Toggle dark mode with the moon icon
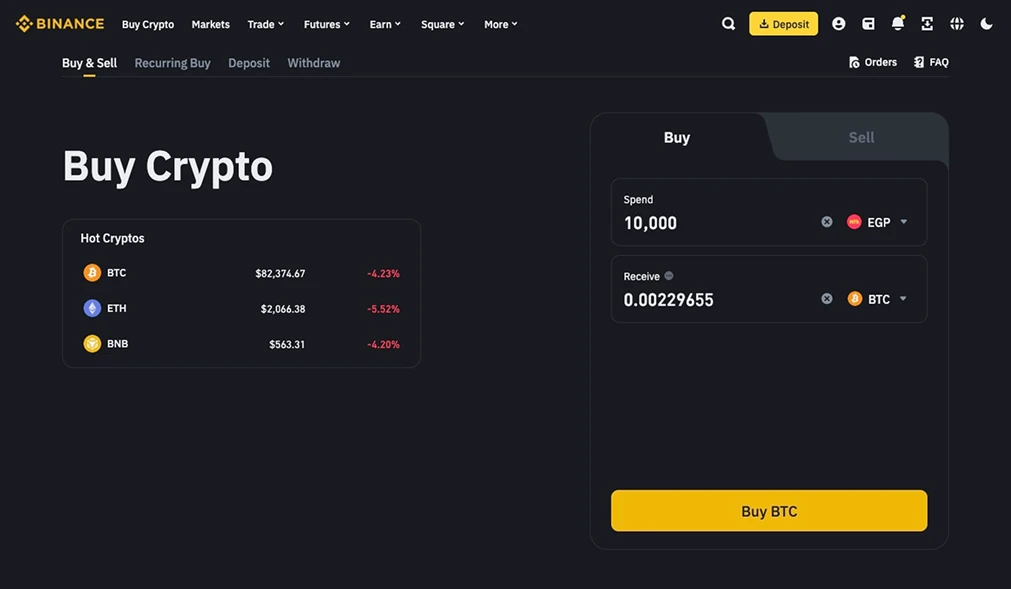1011x589 pixels. pyautogui.click(x=986, y=23)
